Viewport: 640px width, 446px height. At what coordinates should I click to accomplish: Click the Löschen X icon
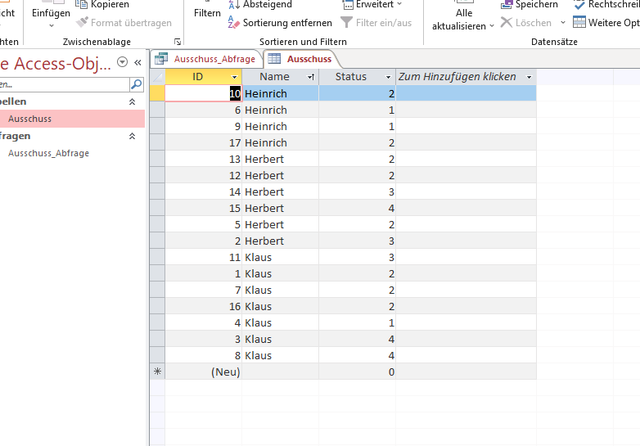(506, 22)
